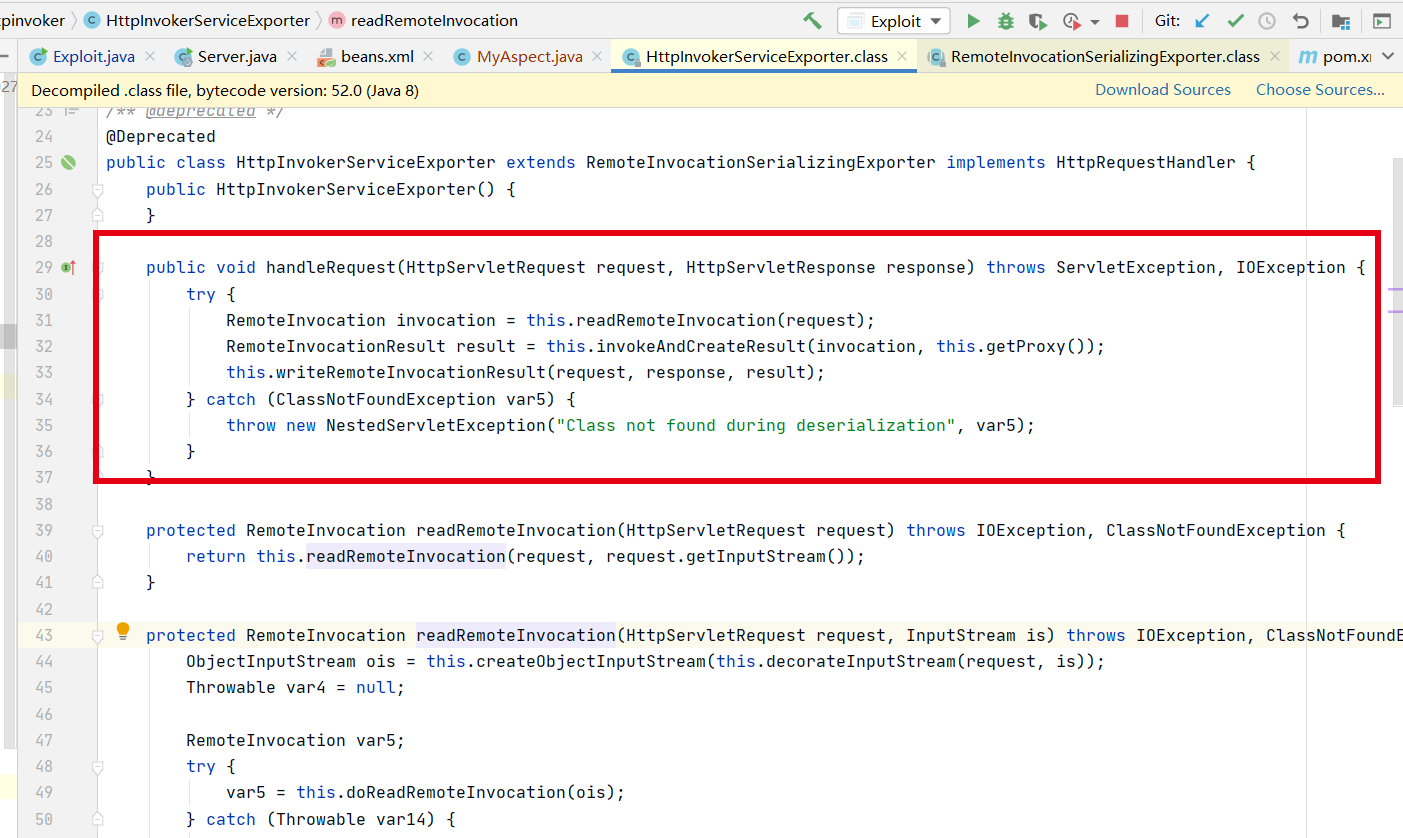Click the lower purple marker on the error stripe

point(1395,311)
